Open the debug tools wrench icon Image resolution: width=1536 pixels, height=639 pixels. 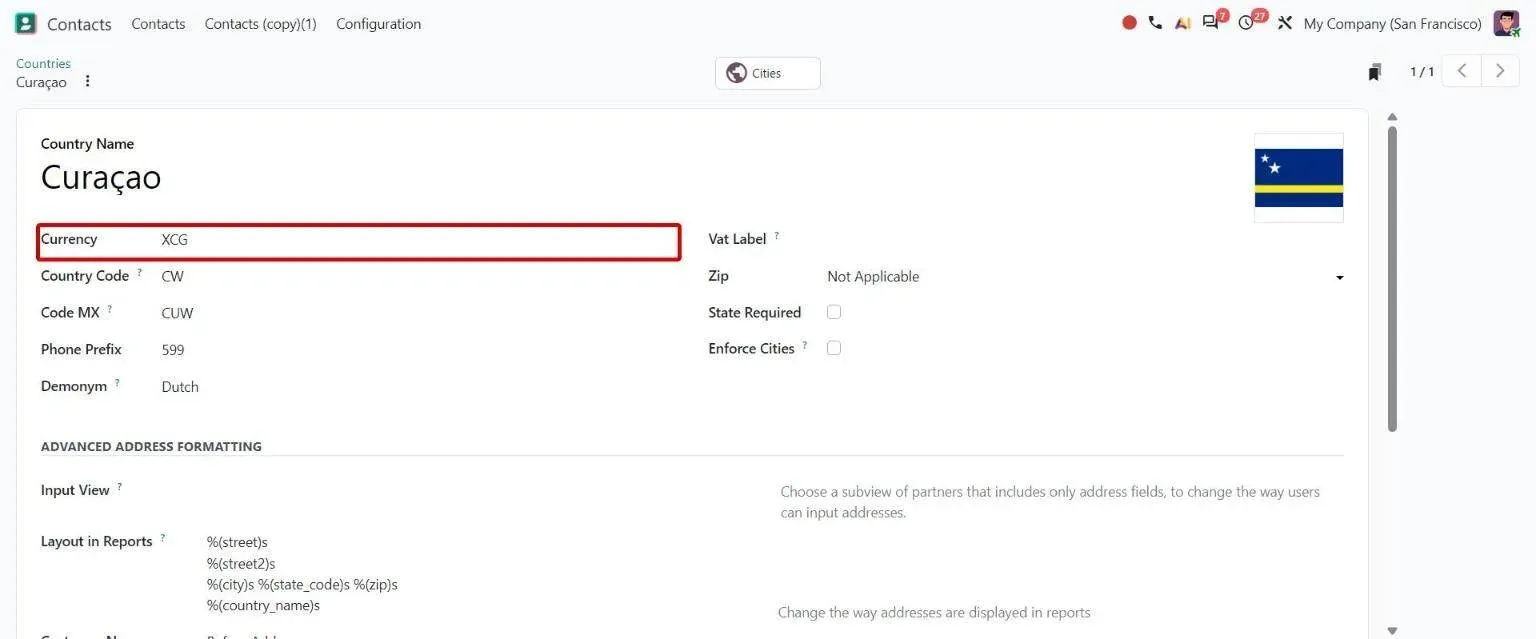point(1285,23)
